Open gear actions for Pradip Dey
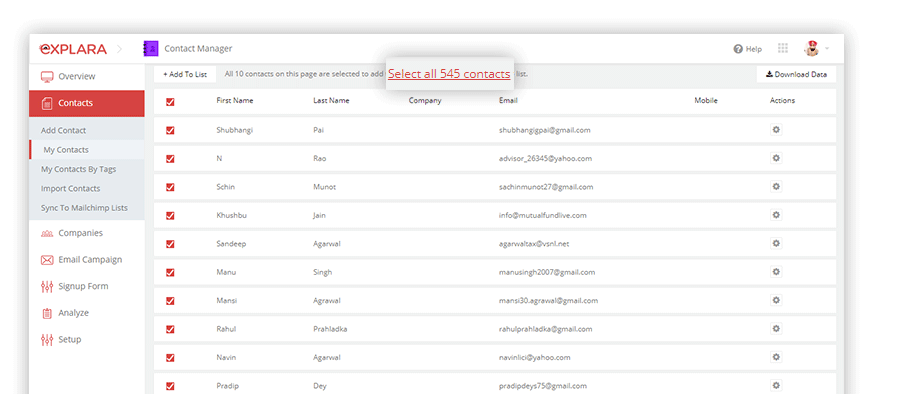900x405 pixels. pos(776,385)
